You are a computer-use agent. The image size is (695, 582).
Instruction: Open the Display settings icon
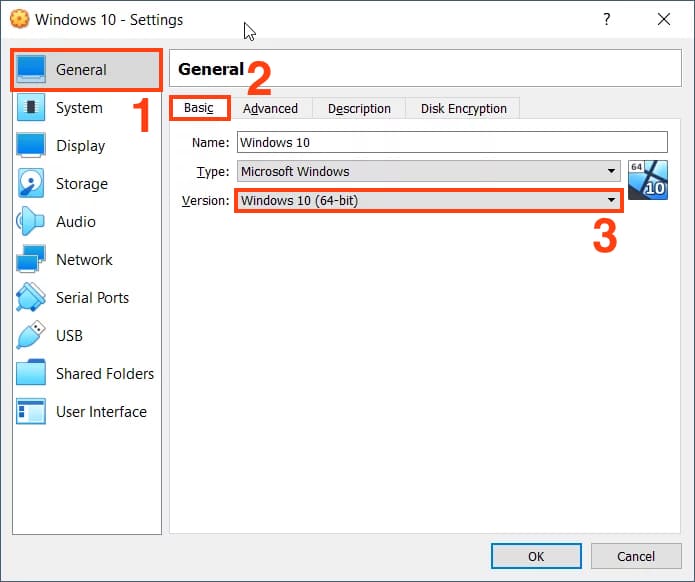point(32,146)
